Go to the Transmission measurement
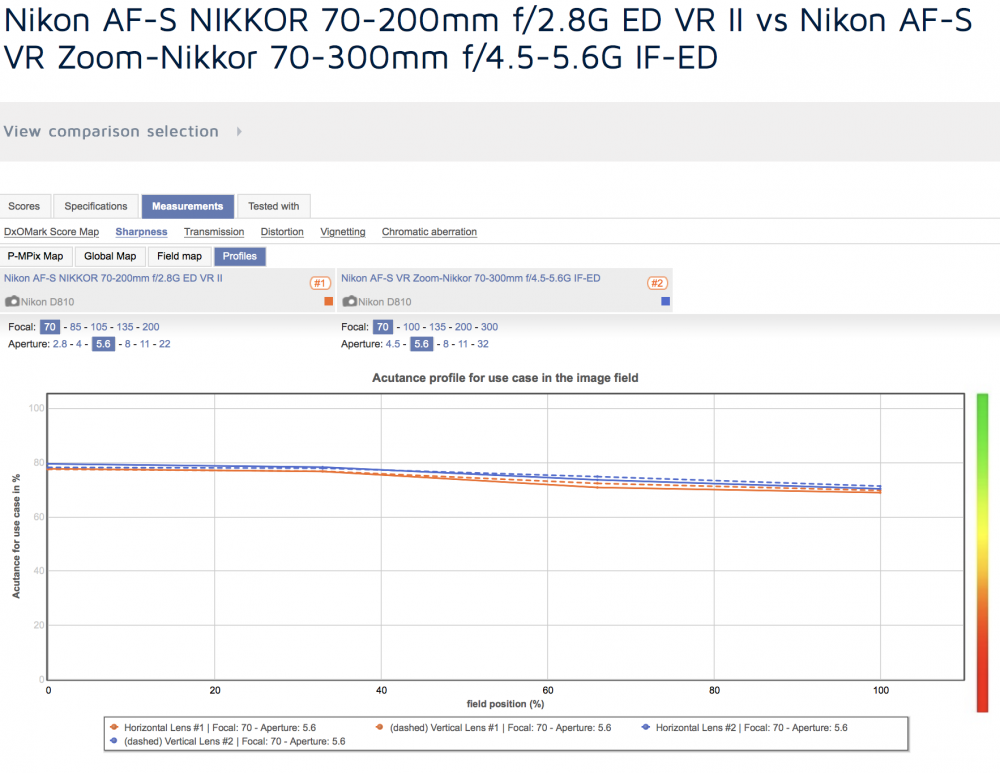 (x=214, y=232)
